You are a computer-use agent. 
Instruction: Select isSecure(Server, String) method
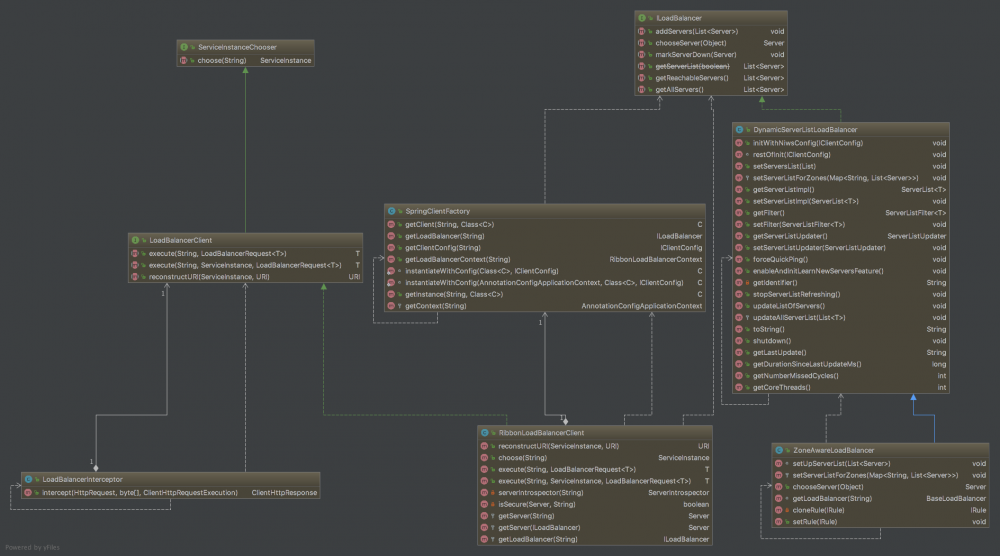[x=594, y=504]
